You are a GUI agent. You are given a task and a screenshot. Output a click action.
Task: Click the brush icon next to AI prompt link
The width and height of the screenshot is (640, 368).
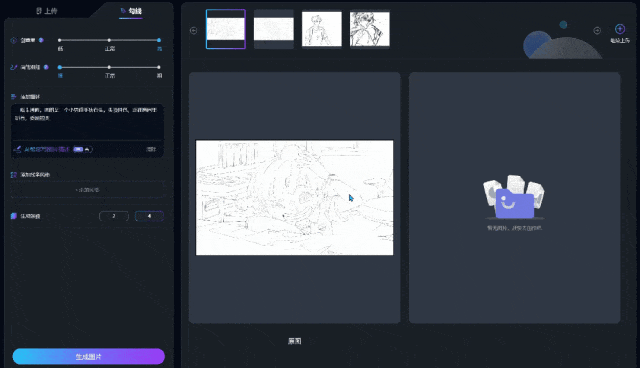(17, 149)
